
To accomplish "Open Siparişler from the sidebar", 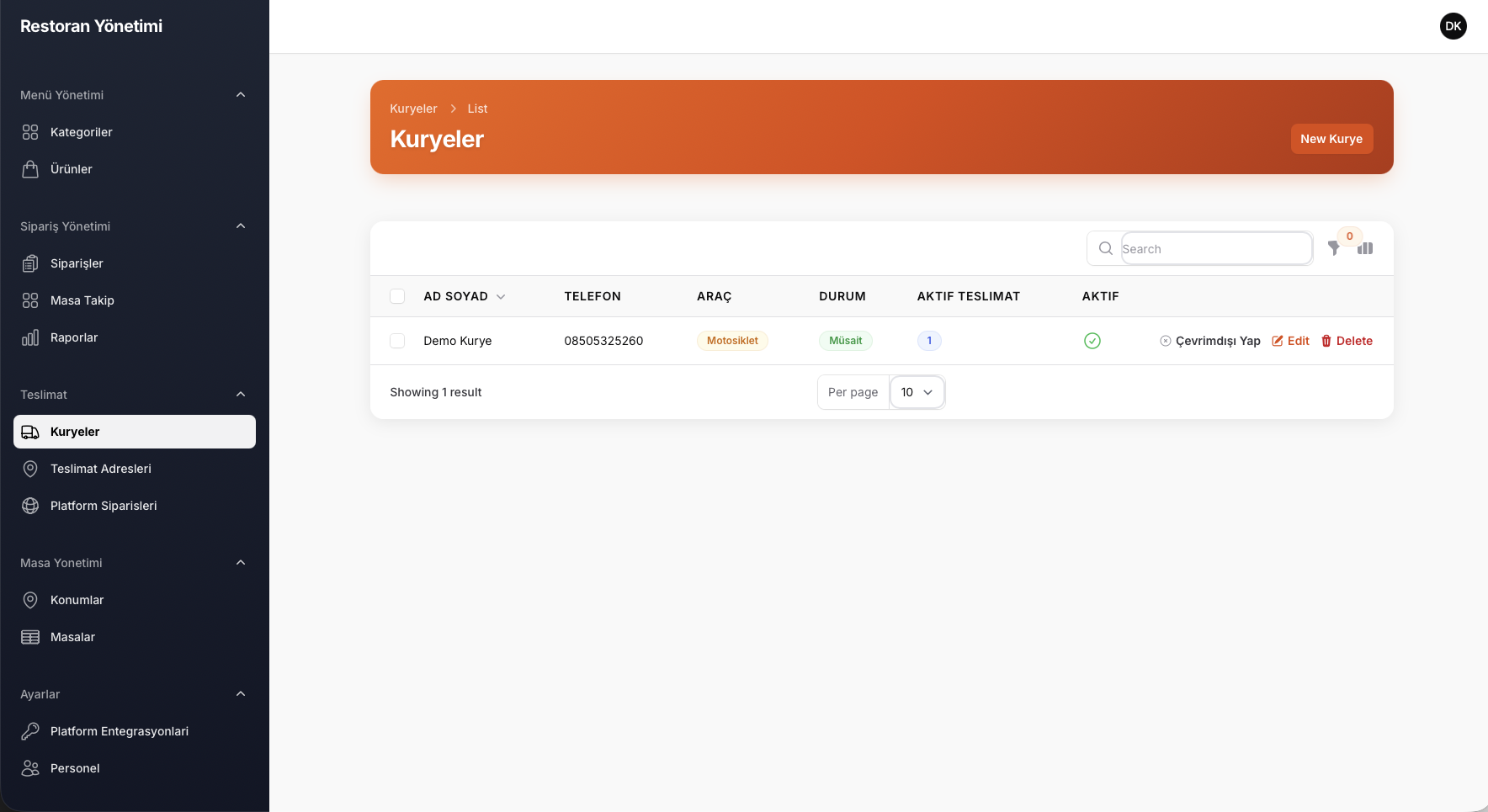I will click(77, 263).
